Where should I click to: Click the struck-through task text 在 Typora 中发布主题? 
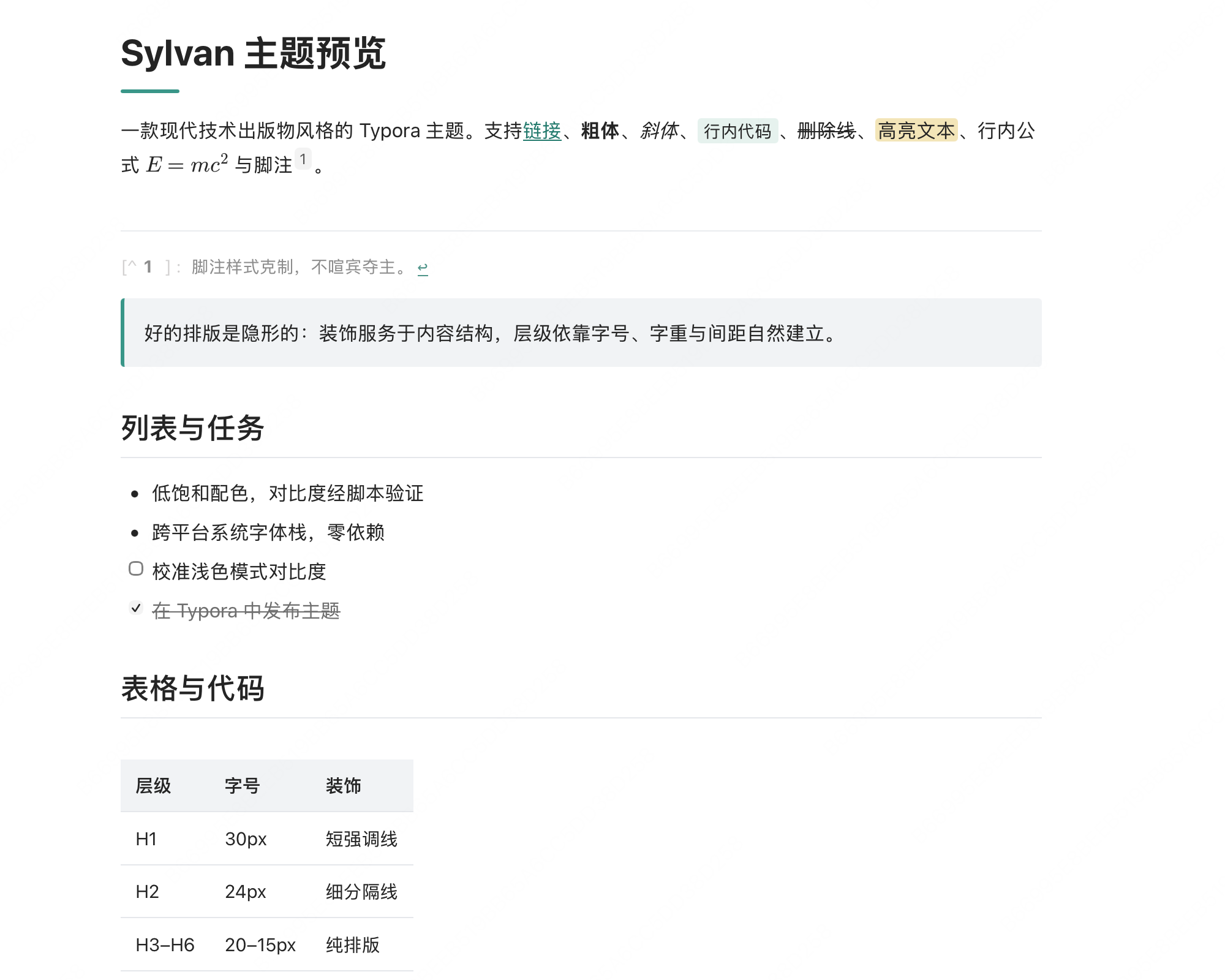point(246,611)
